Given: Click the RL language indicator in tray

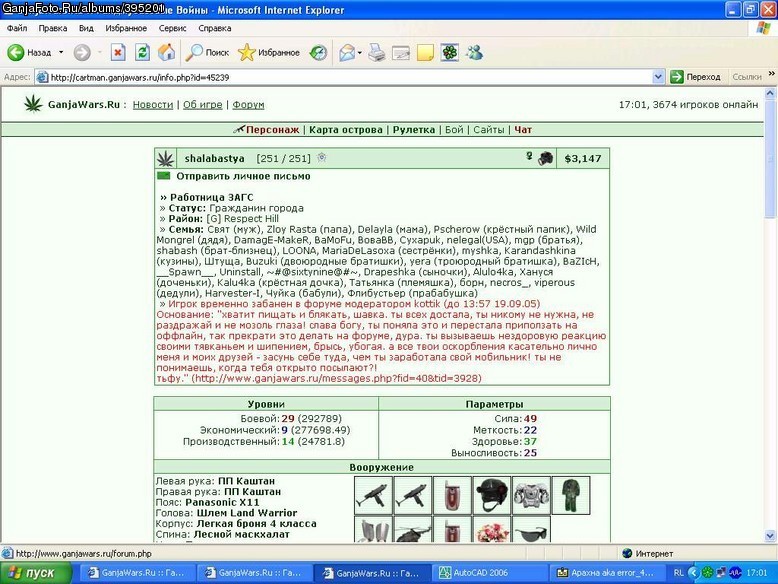Looking at the screenshot, I should coord(678,573).
